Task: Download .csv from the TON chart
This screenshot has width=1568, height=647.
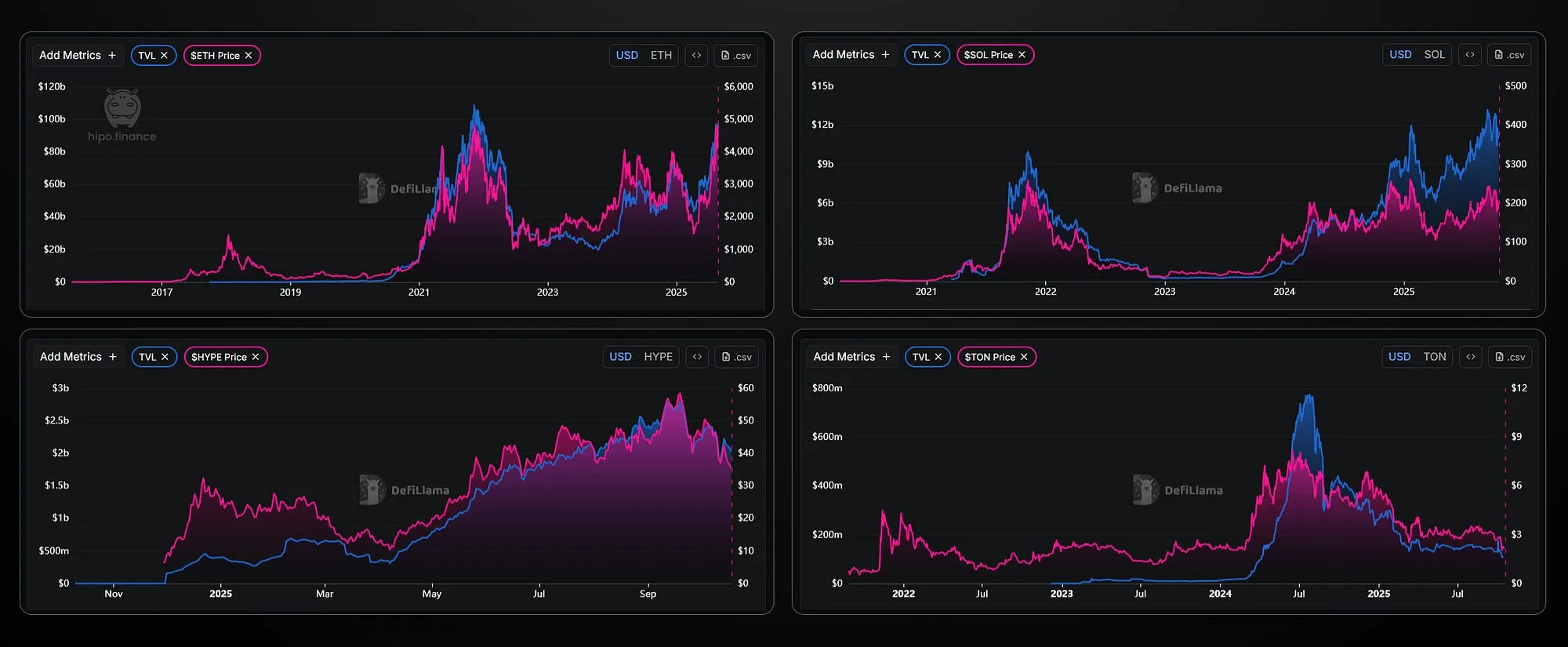Action: click(x=1510, y=357)
